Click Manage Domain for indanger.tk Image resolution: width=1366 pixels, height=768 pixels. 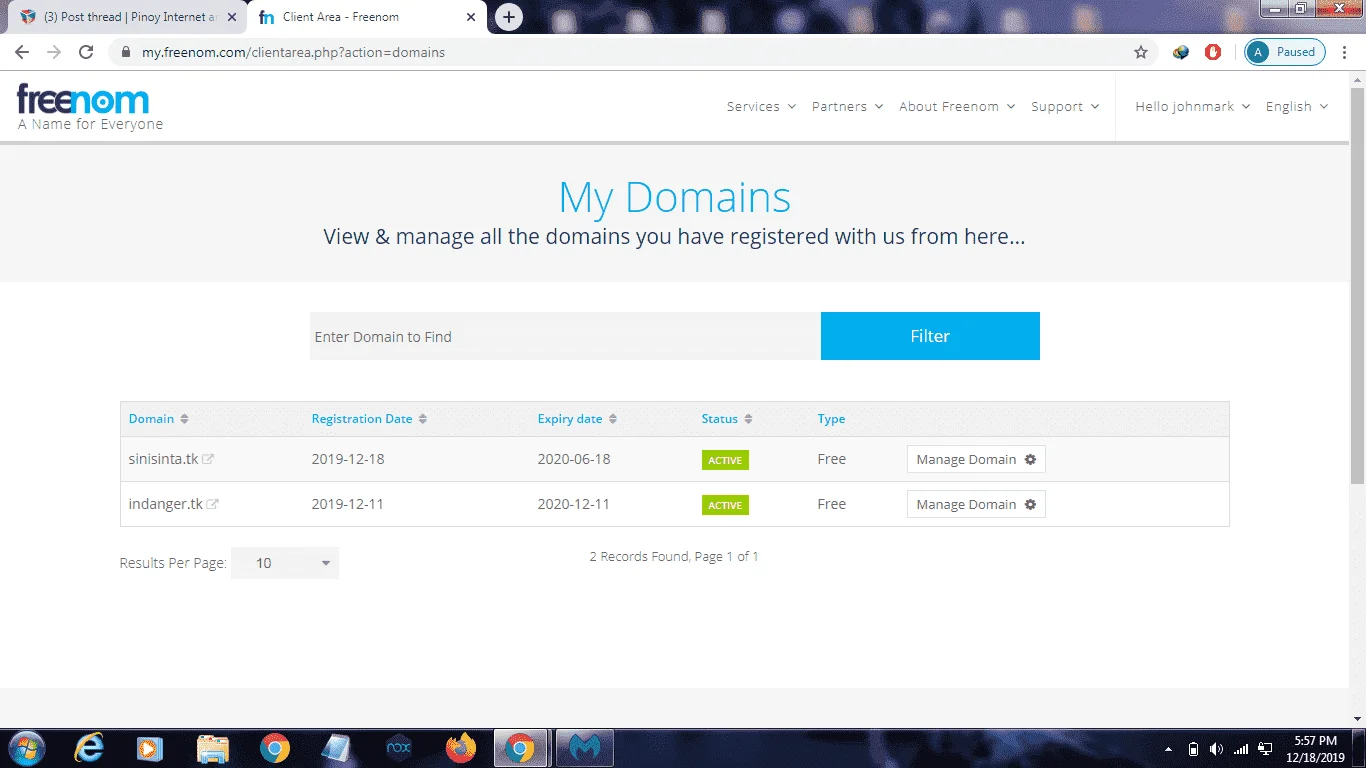[x=976, y=505]
